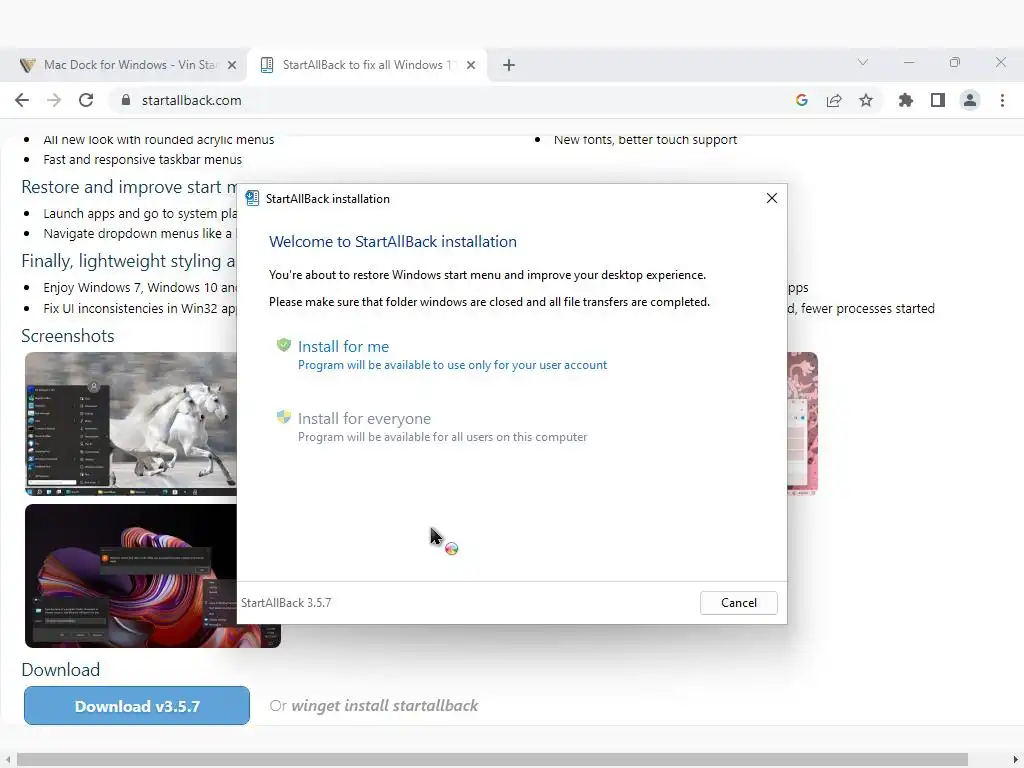Reload the startallback.com page
Image resolution: width=1024 pixels, height=768 pixels.
[x=86, y=100]
